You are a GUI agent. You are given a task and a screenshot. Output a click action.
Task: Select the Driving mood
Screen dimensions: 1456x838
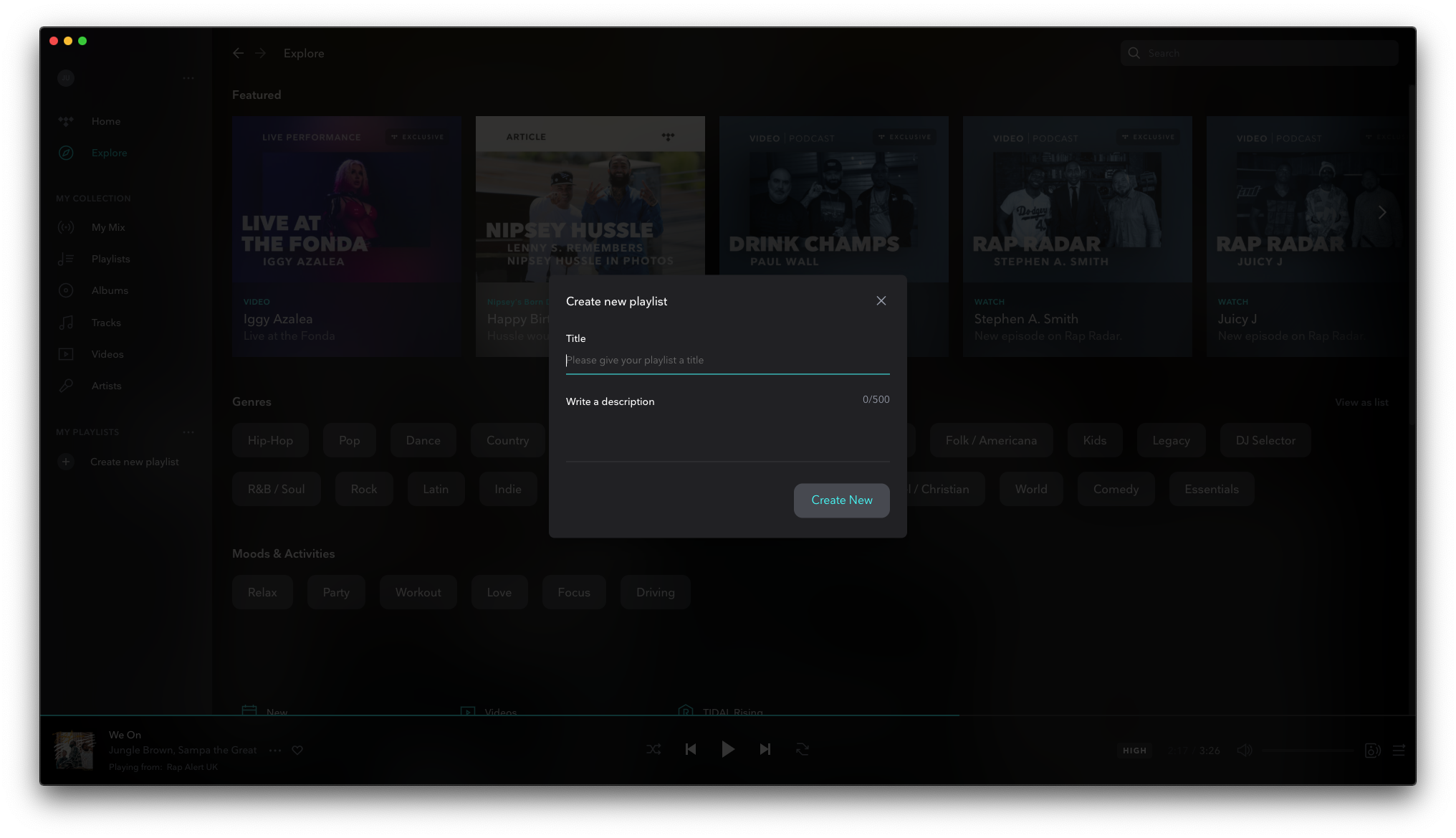[655, 593]
